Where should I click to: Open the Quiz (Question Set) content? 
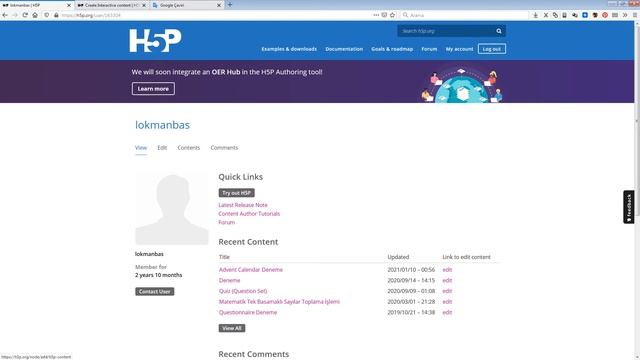(x=243, y=291)
